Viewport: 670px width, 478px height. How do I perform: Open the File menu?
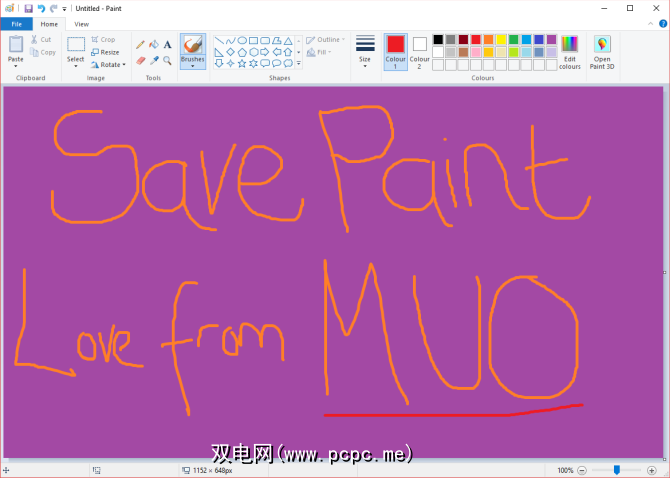tap(17, 24)
